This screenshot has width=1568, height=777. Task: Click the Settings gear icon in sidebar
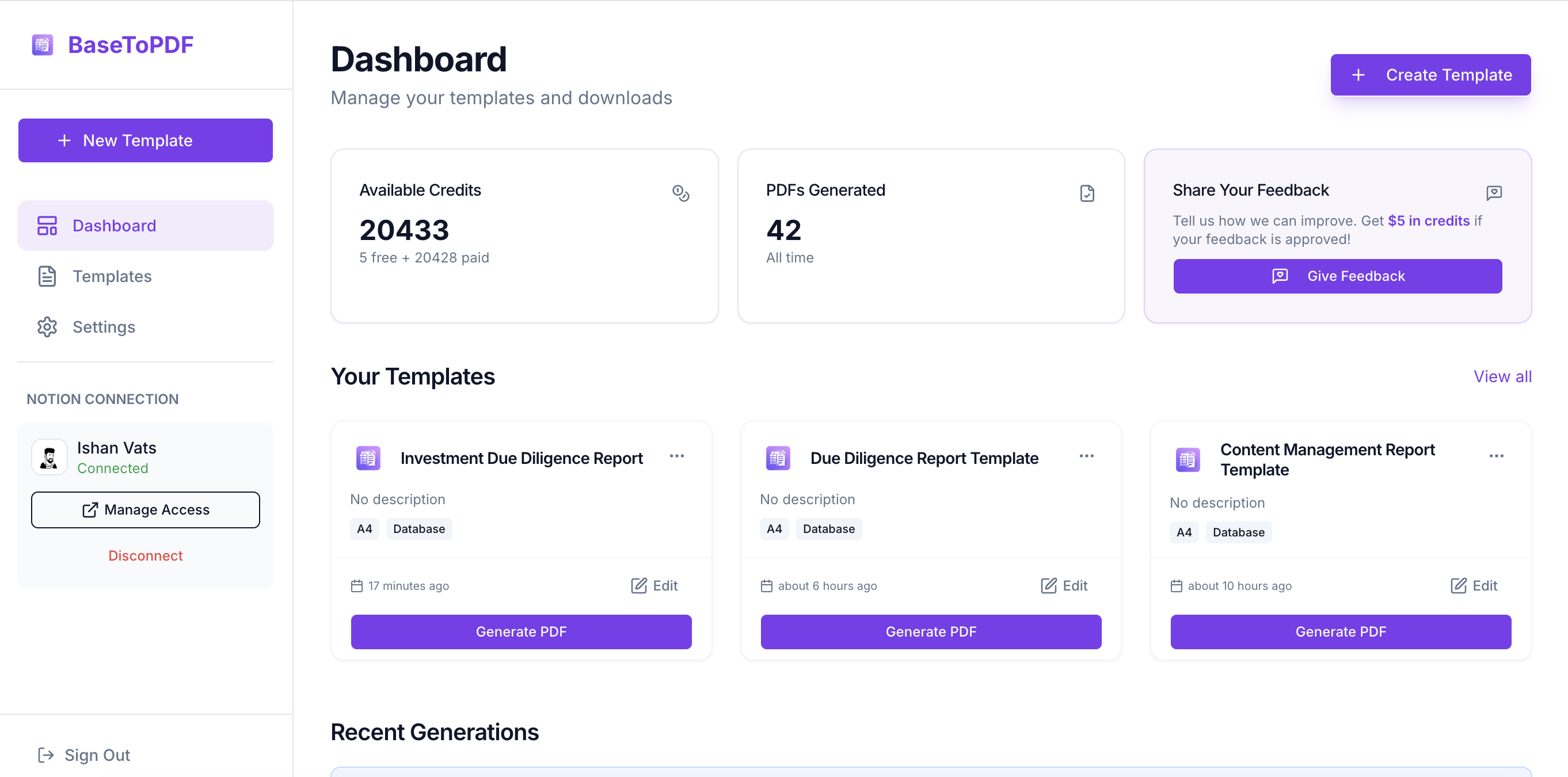(x=47, y=327)
